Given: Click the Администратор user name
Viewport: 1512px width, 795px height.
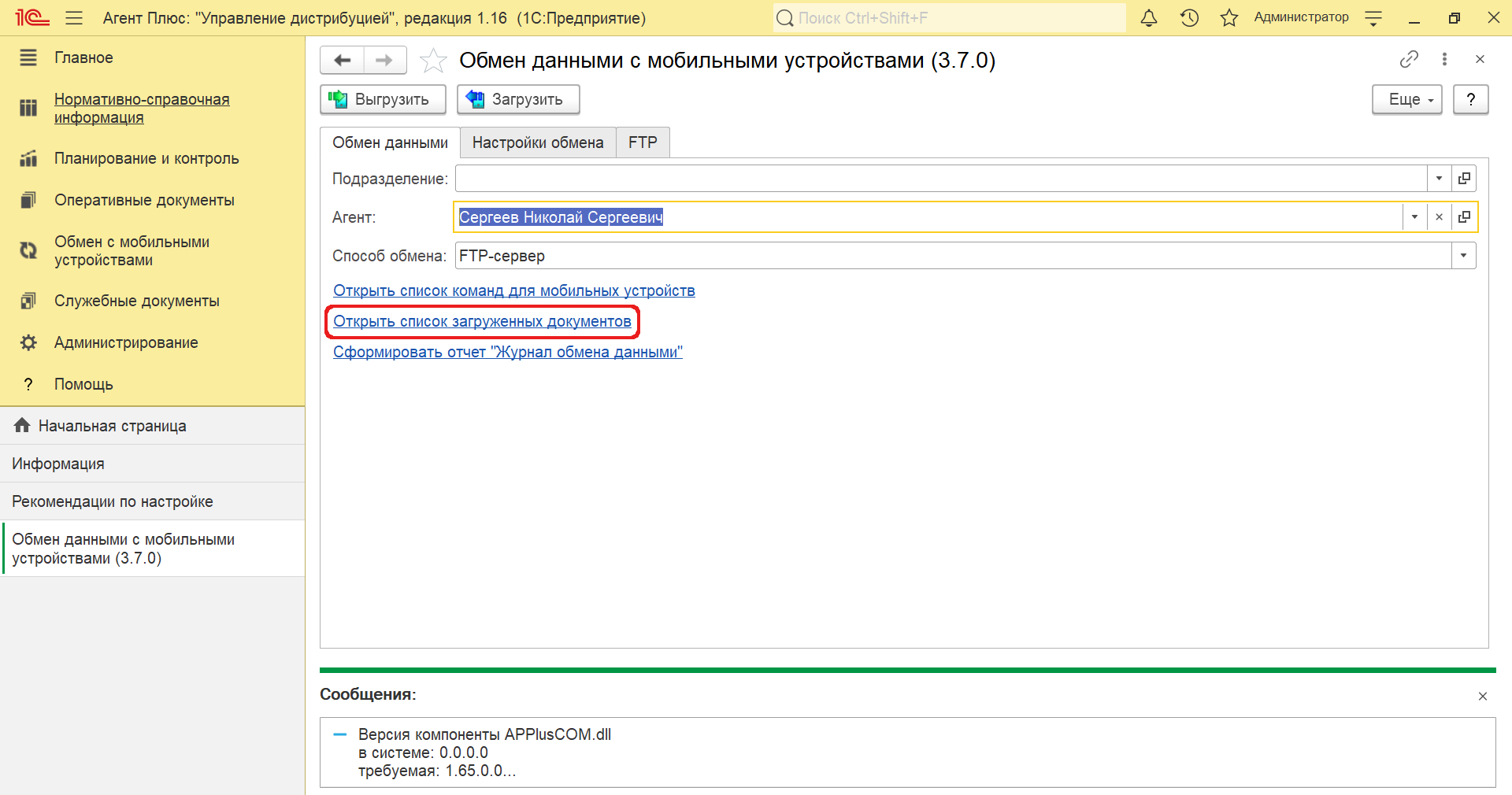Looking at the screenshot, I should [1301, 17].
